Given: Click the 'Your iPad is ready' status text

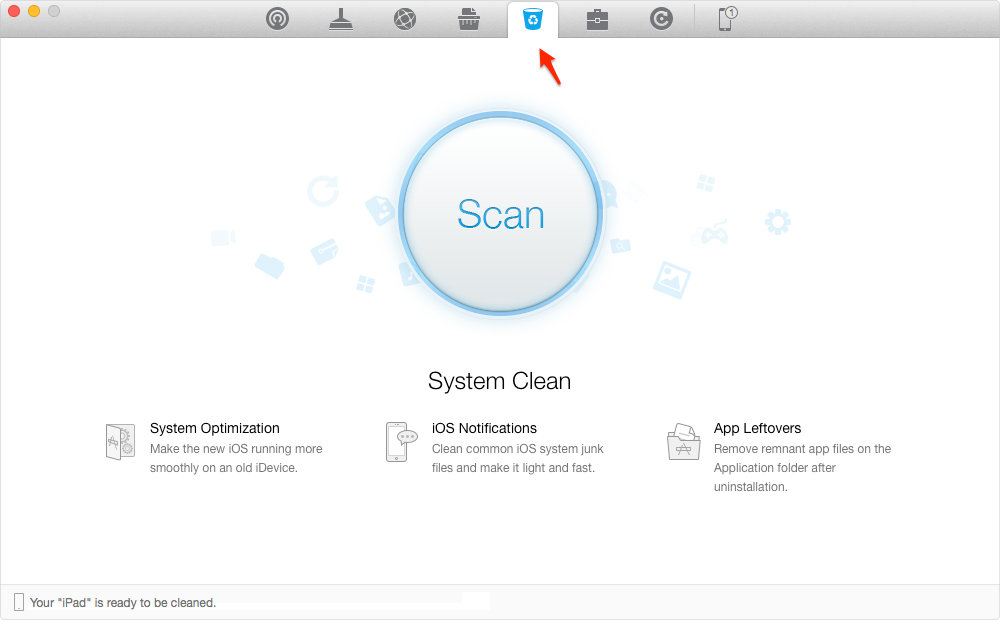Looking at the screenshot, I should click(x=123, y=603).
